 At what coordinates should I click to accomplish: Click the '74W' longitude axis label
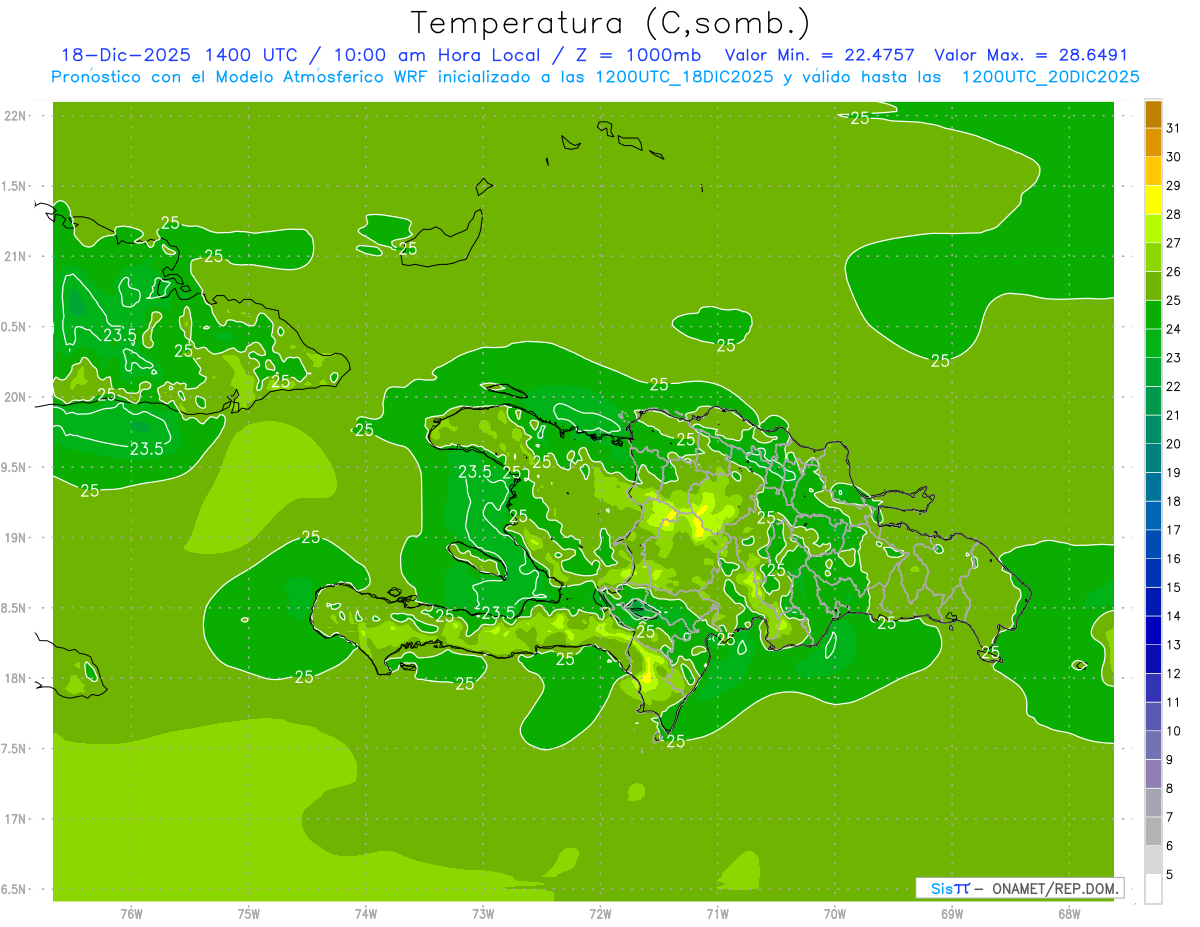(x=366, y=914)
